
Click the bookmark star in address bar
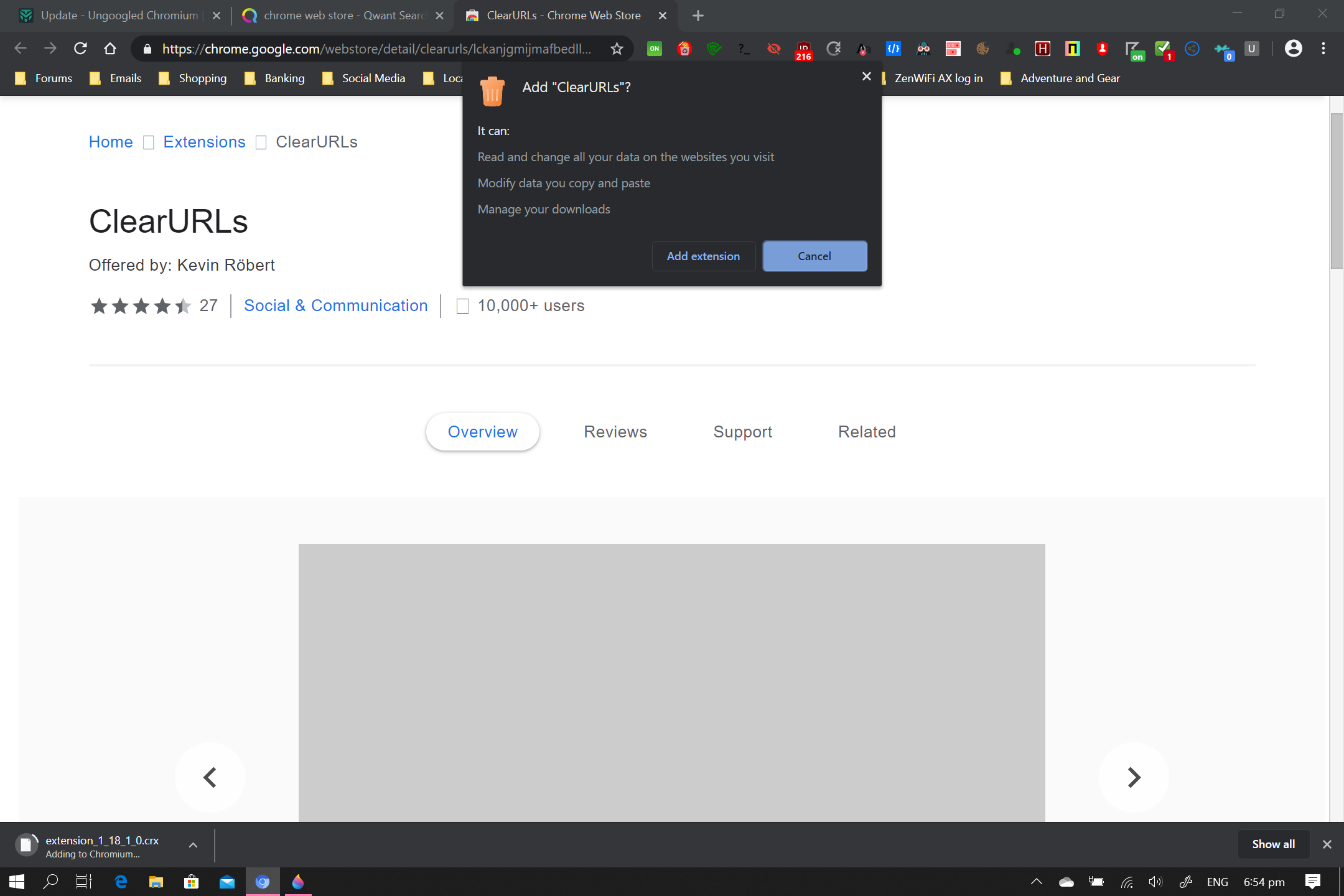point(616,49)
